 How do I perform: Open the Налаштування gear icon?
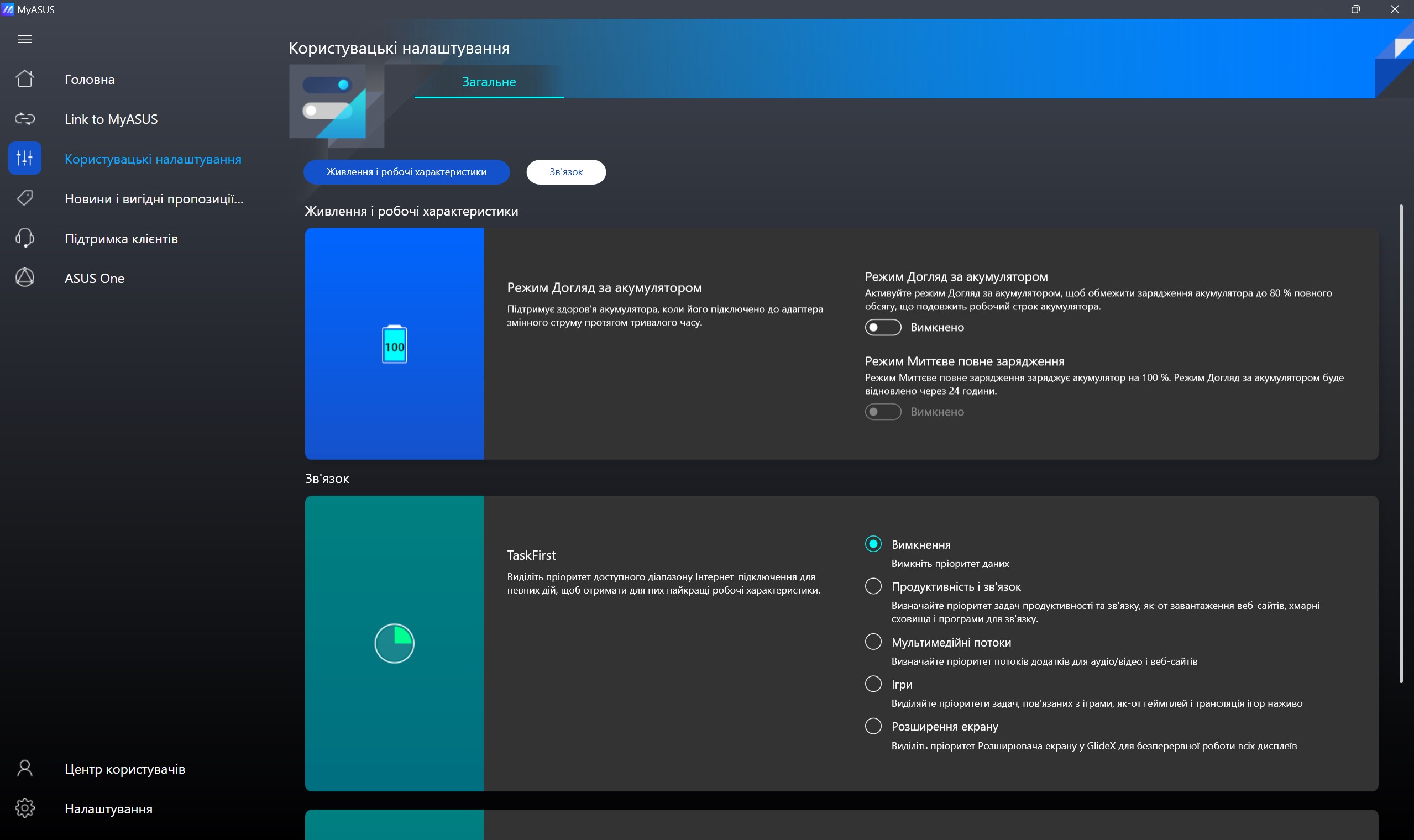(24, 808)
